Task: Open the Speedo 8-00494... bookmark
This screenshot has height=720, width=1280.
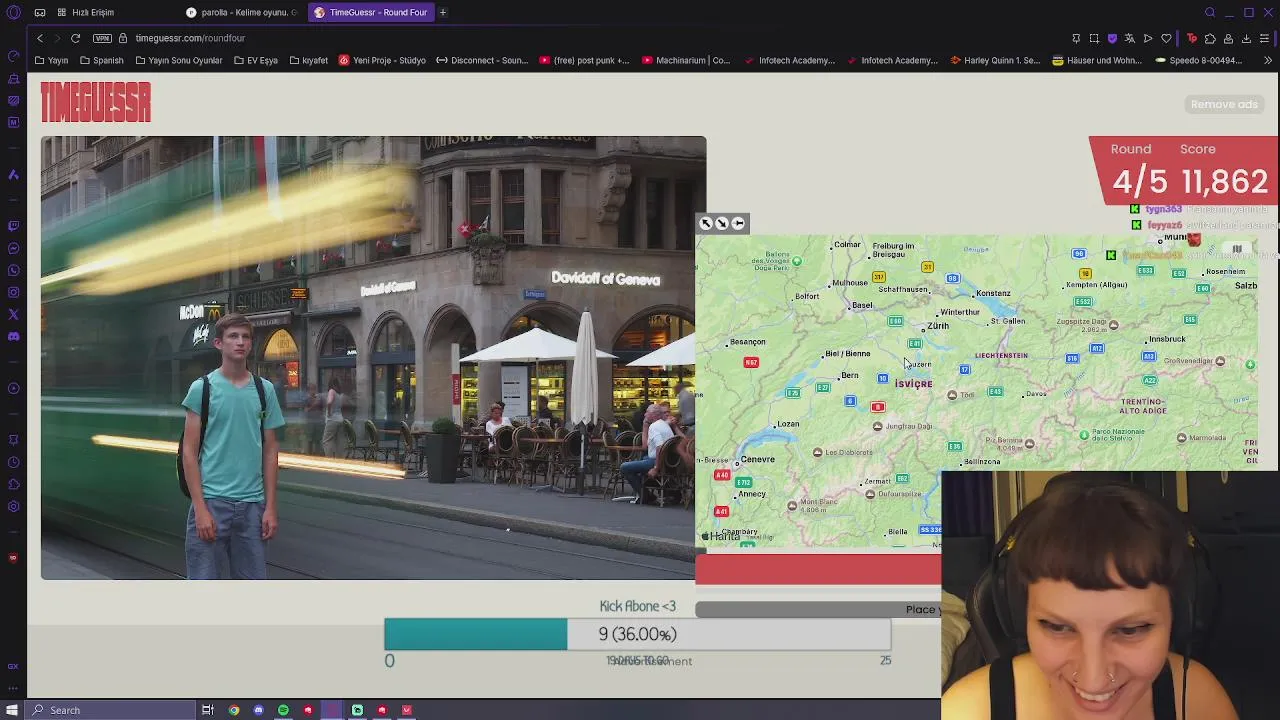Action: 1198,60
